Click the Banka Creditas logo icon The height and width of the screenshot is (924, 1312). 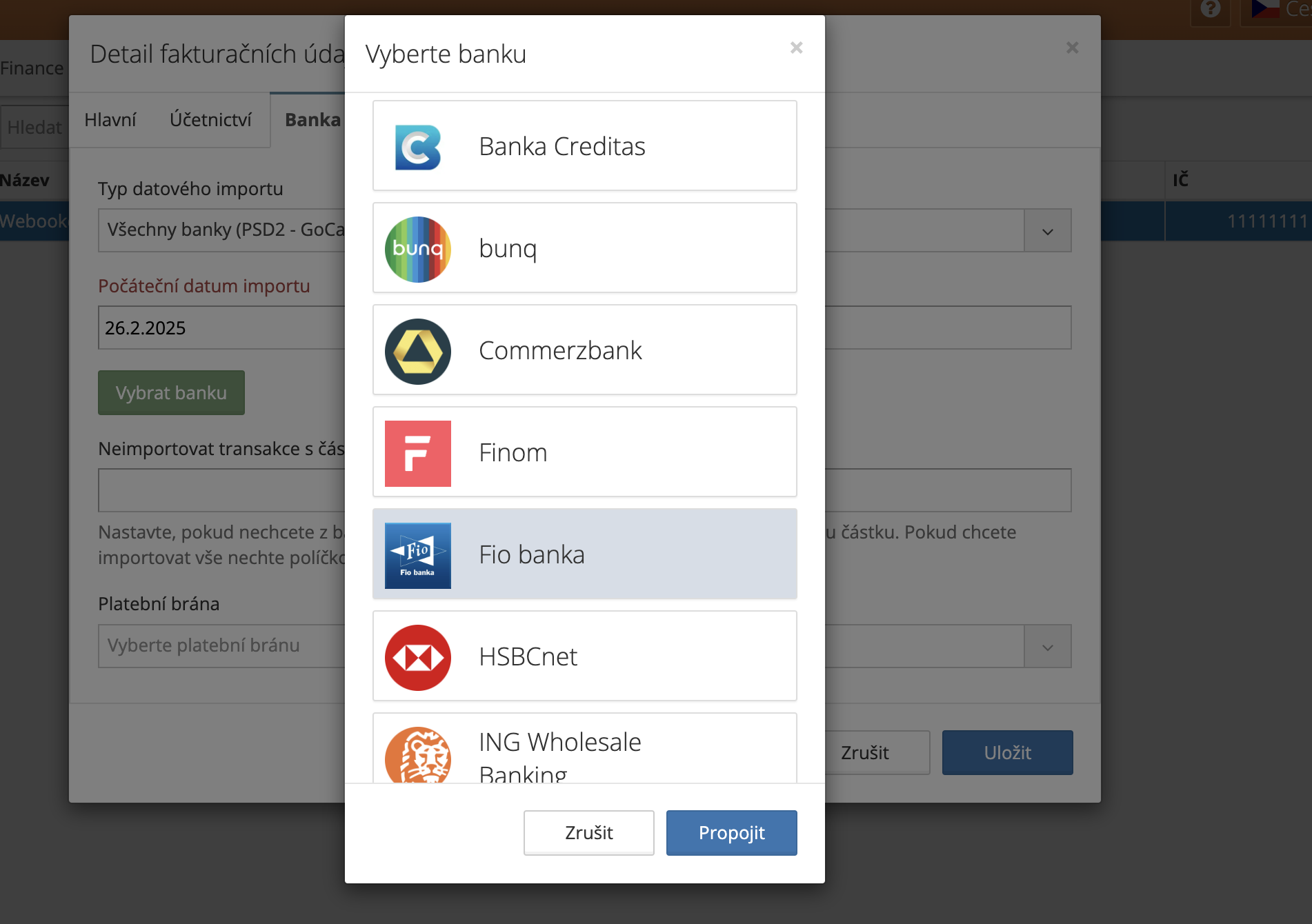pyautogui.click(x=418, y=147)
